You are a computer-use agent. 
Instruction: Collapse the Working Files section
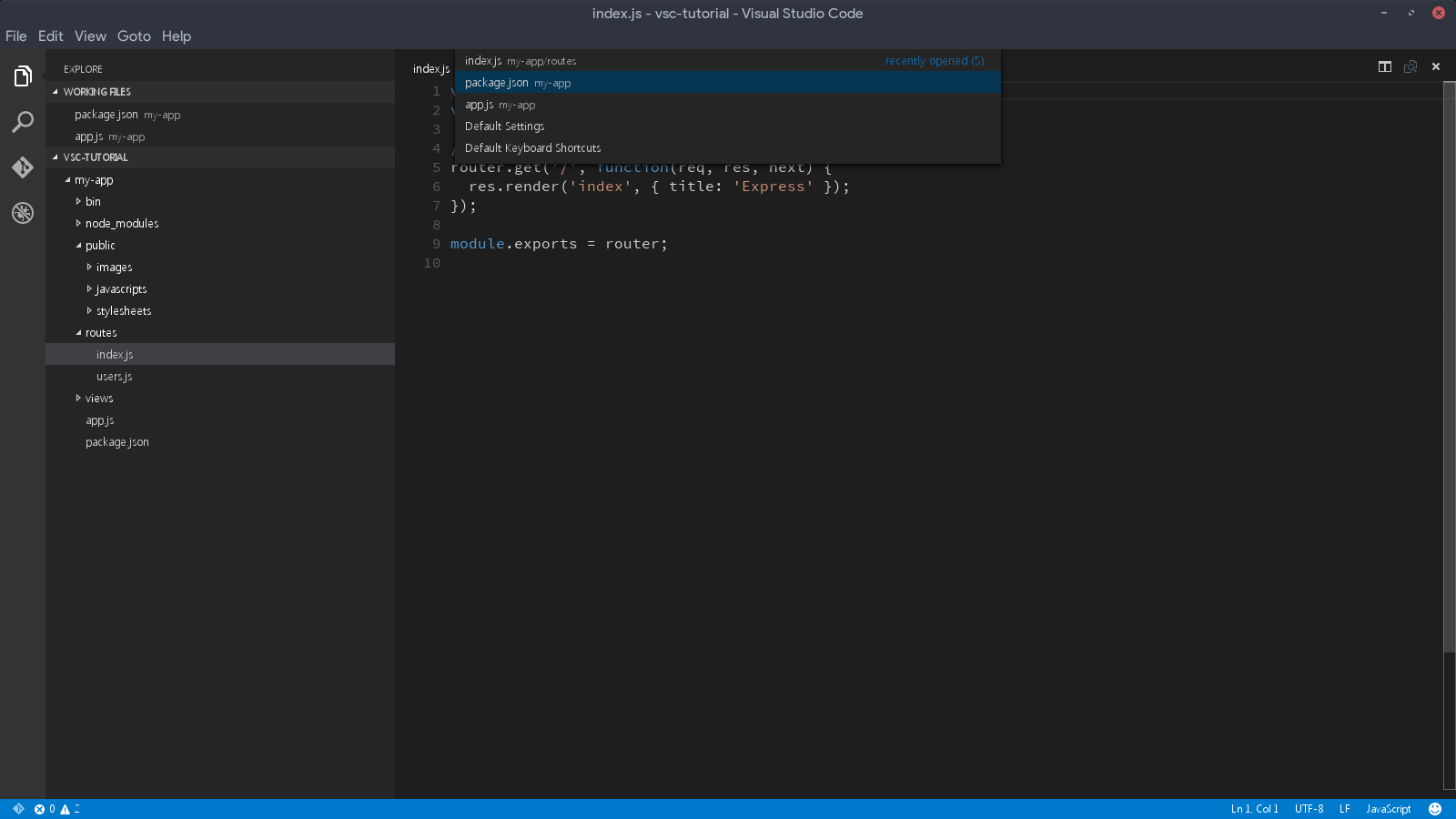pyautogui.click(x=220, y=92)
